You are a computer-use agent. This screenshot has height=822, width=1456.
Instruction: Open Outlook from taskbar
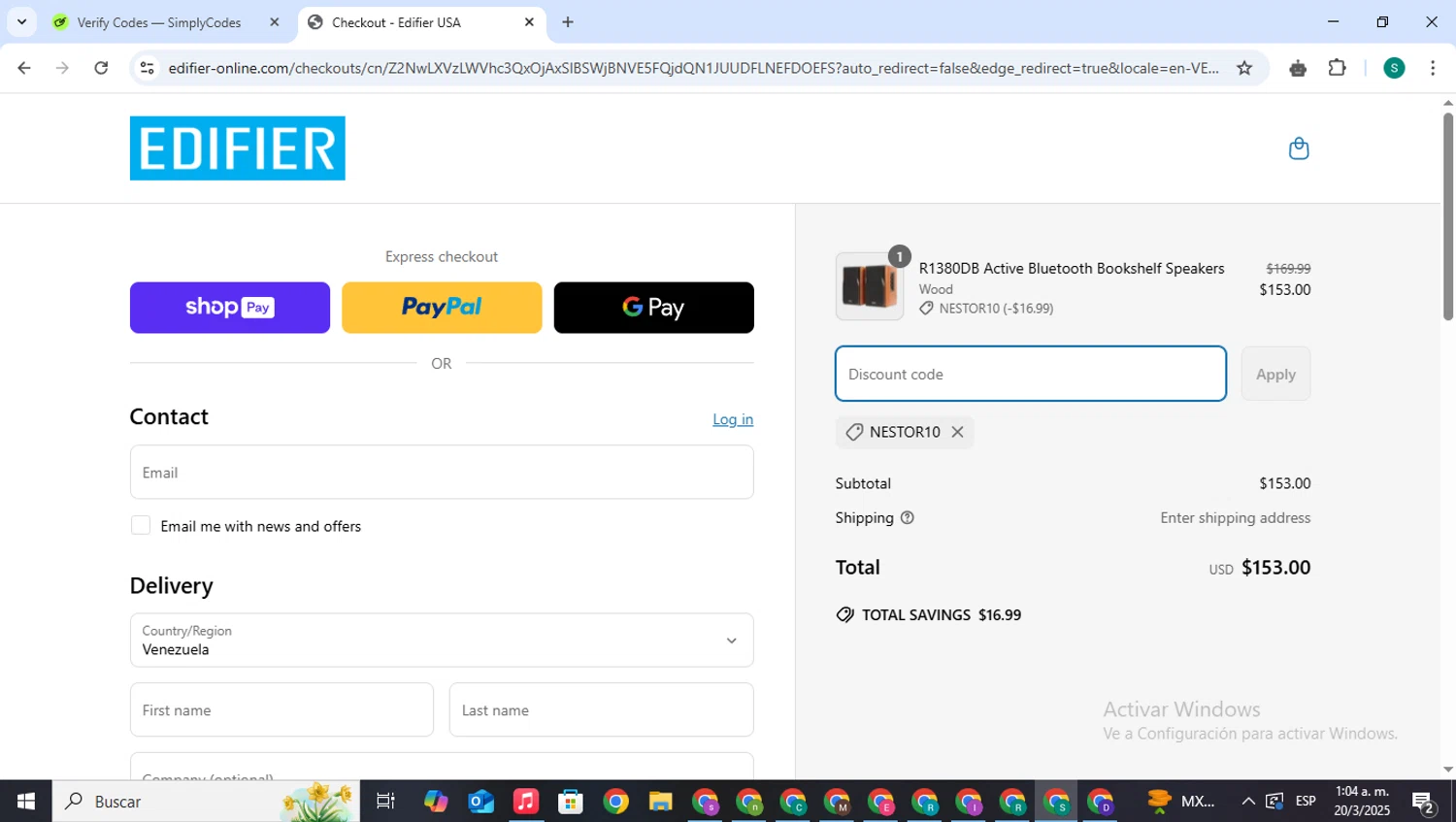(x=480, y=802)
